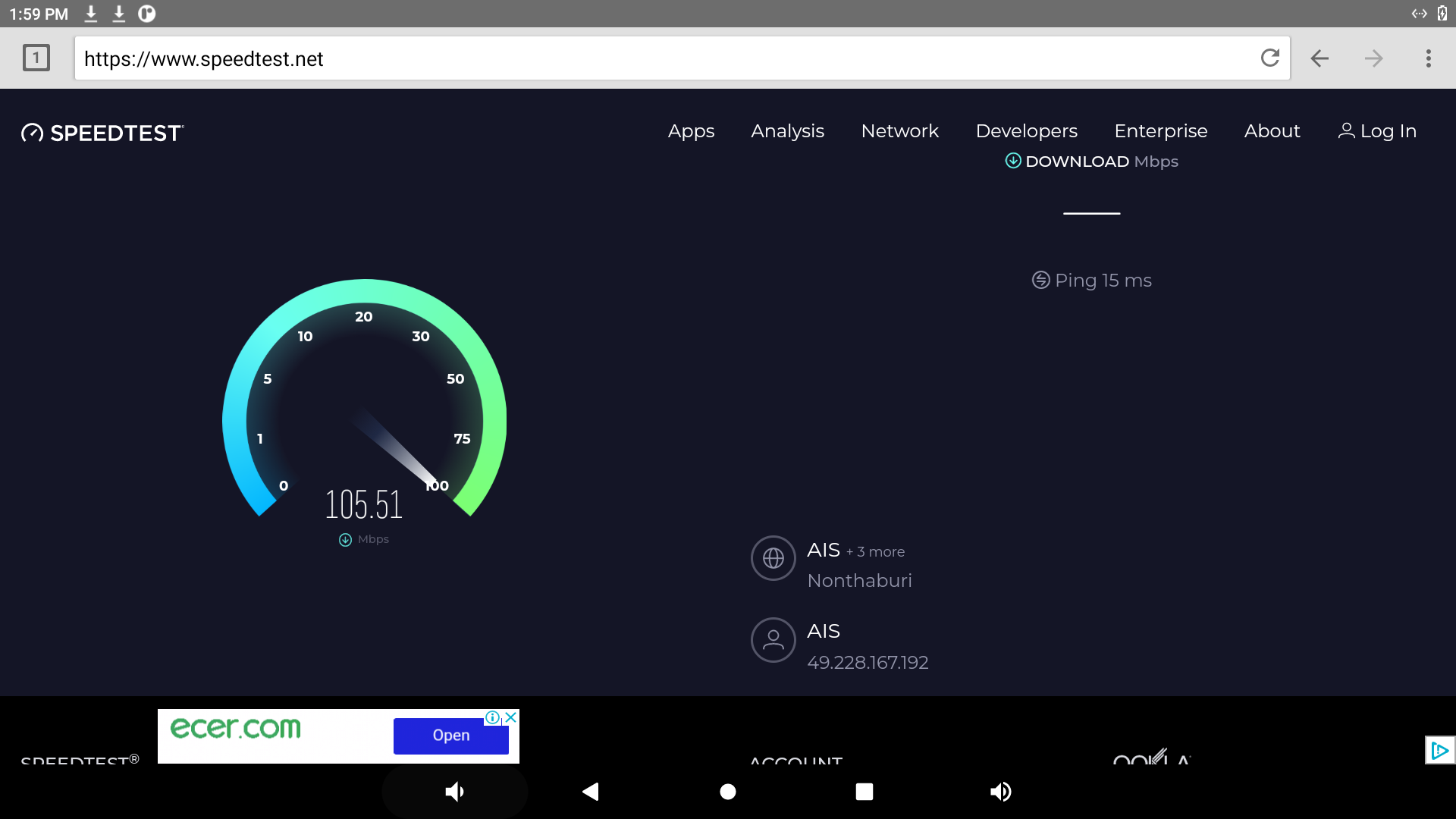Screen dimensions: 1456x819
Task: Click the globe server icon next to AIS Nonthaburi
Action: [773, 558]
